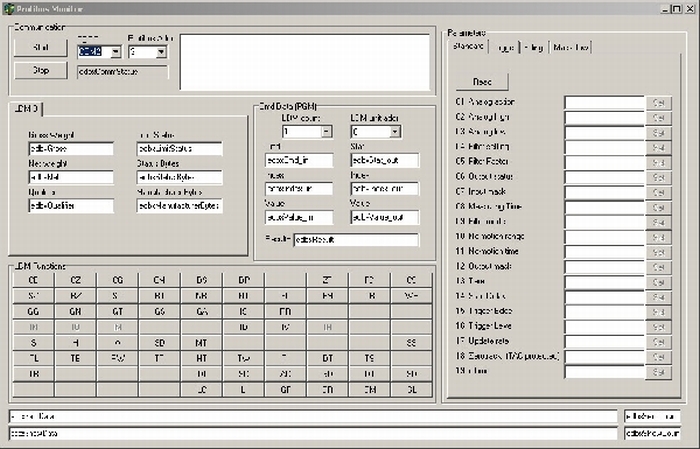Open the Filling parameters tab
The height and width of the screenshot is (449, 700).
coord(533,47)
